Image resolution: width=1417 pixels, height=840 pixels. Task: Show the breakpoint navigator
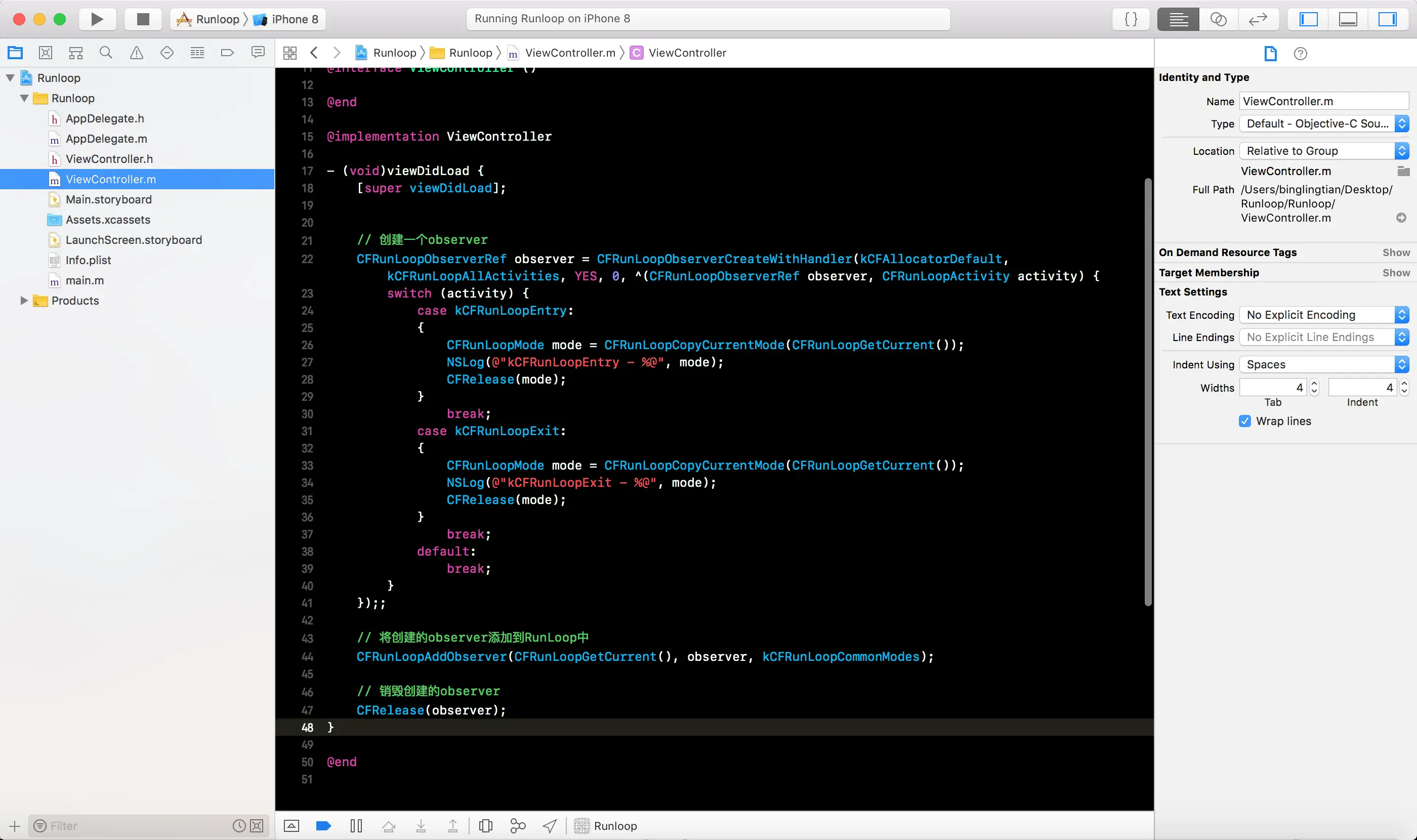pyautogui.click(x=227, y=53)
